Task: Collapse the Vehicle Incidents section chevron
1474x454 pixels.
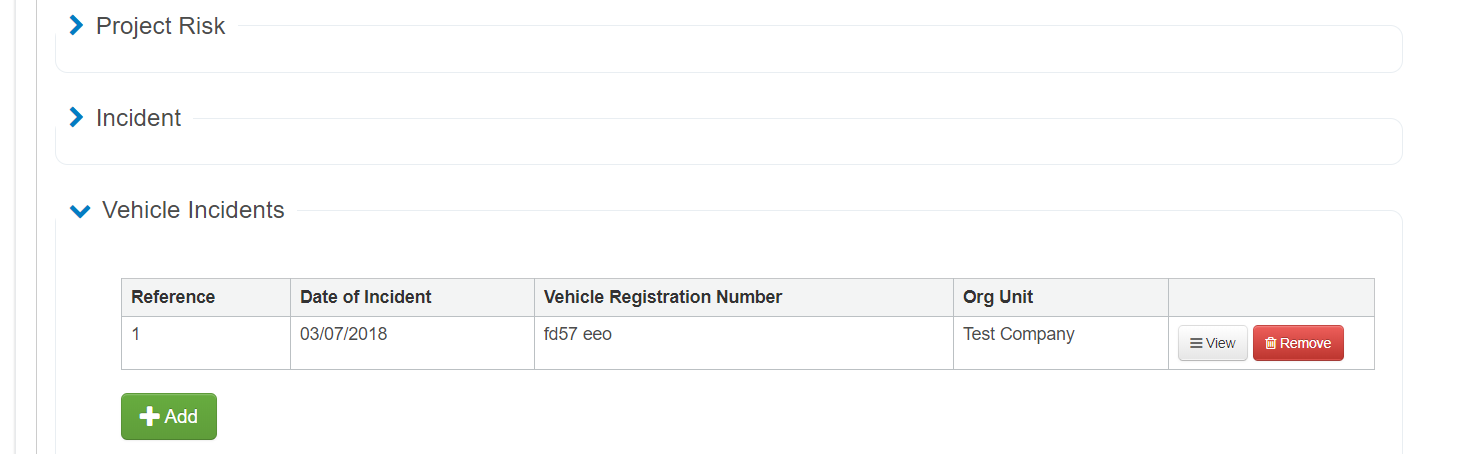Action: coord(79,211)
